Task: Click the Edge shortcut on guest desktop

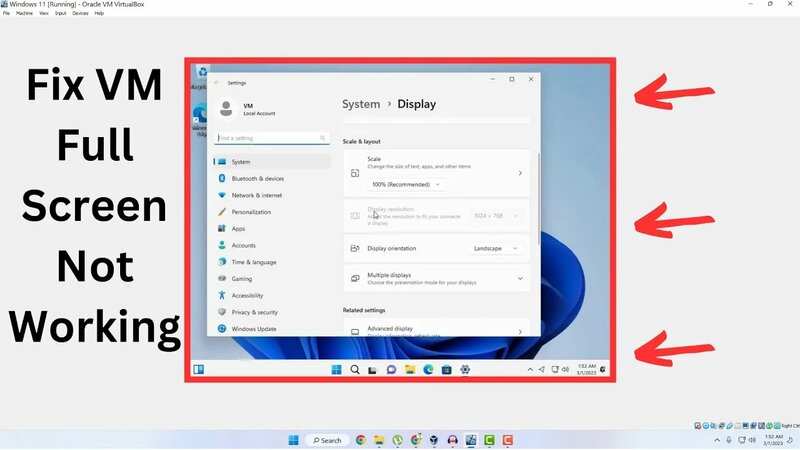Action: (201, 120)
